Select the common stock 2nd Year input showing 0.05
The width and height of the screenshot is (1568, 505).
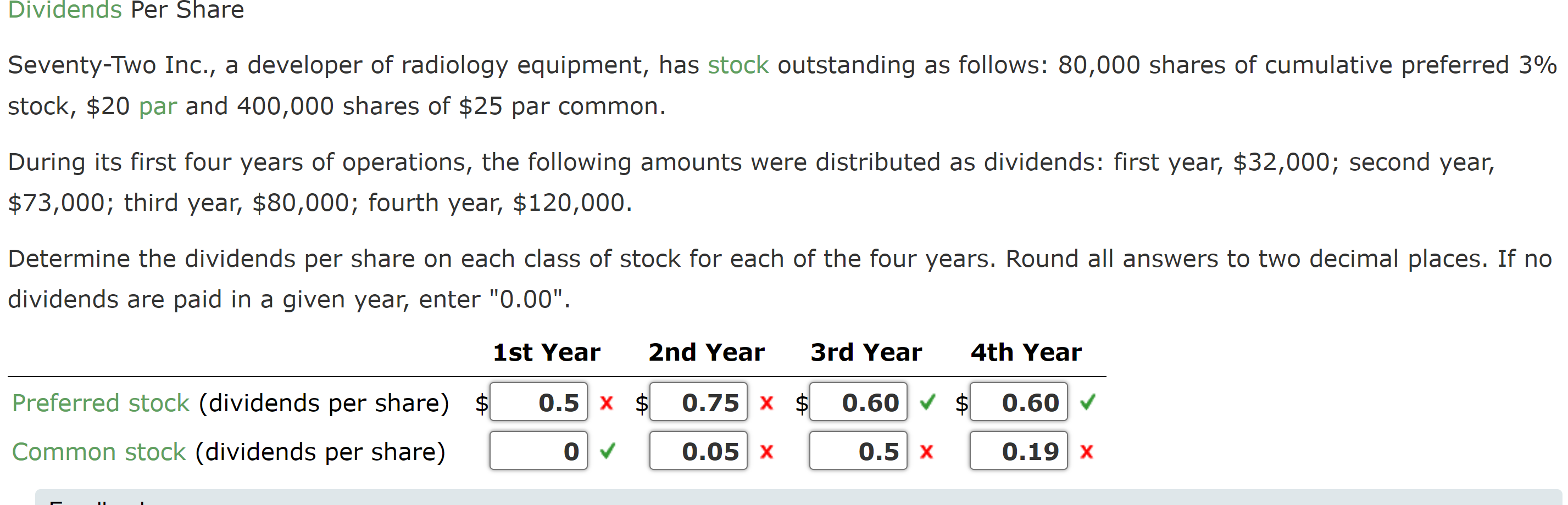[x=698, y=451]
